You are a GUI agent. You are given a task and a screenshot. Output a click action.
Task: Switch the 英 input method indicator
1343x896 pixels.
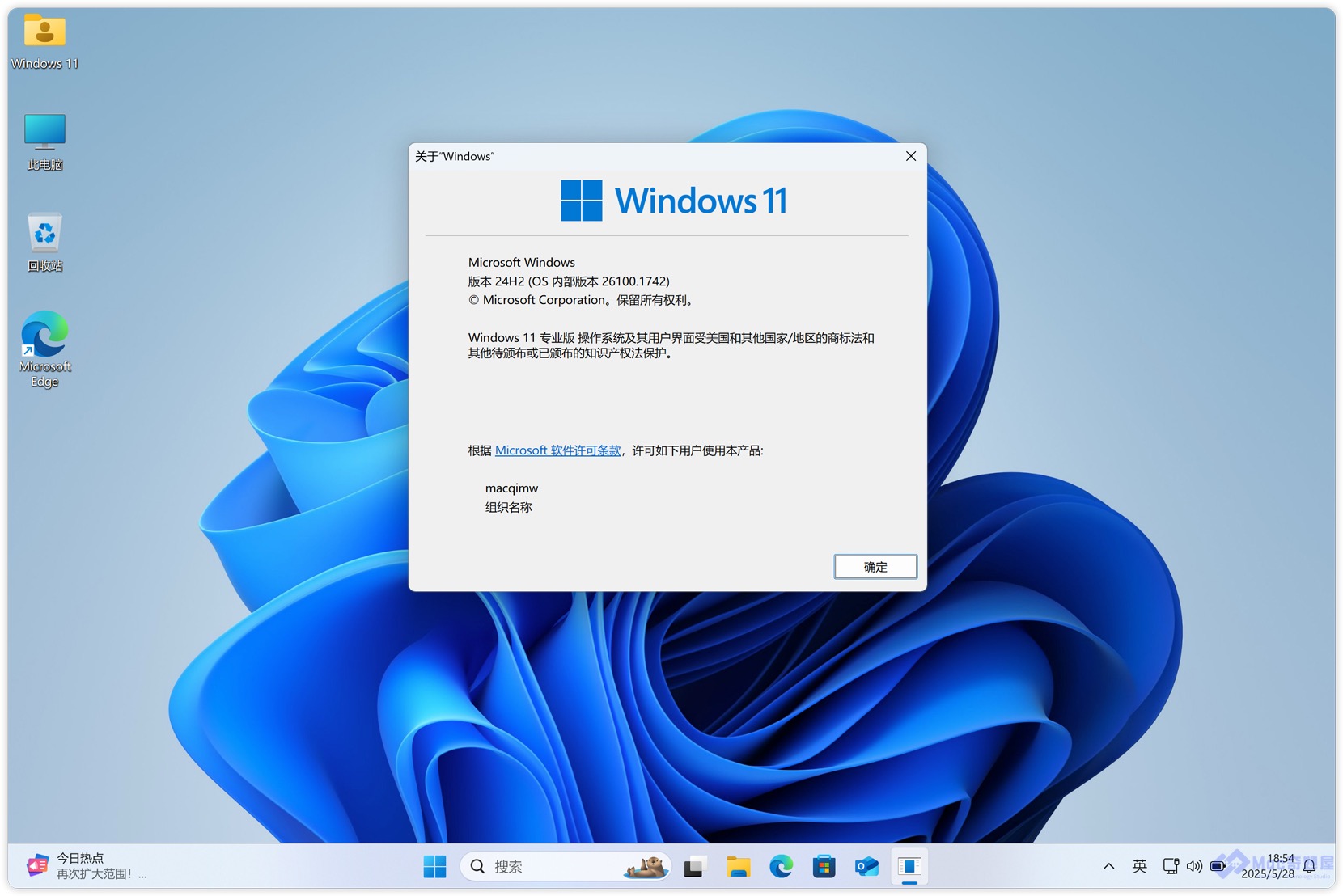[x=1139, y=867]
